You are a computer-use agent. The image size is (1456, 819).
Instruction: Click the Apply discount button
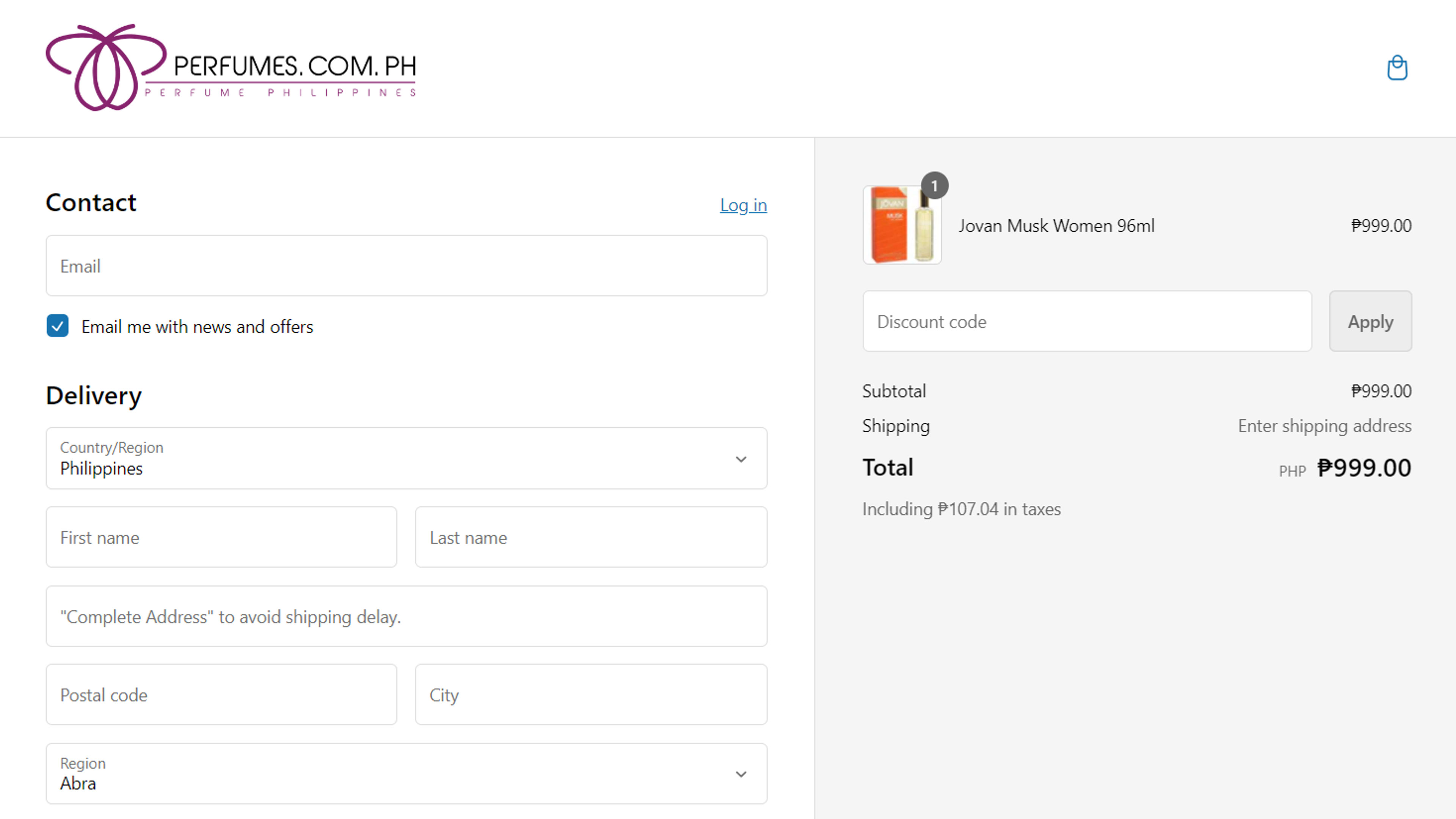click(x=1370, y=321)
